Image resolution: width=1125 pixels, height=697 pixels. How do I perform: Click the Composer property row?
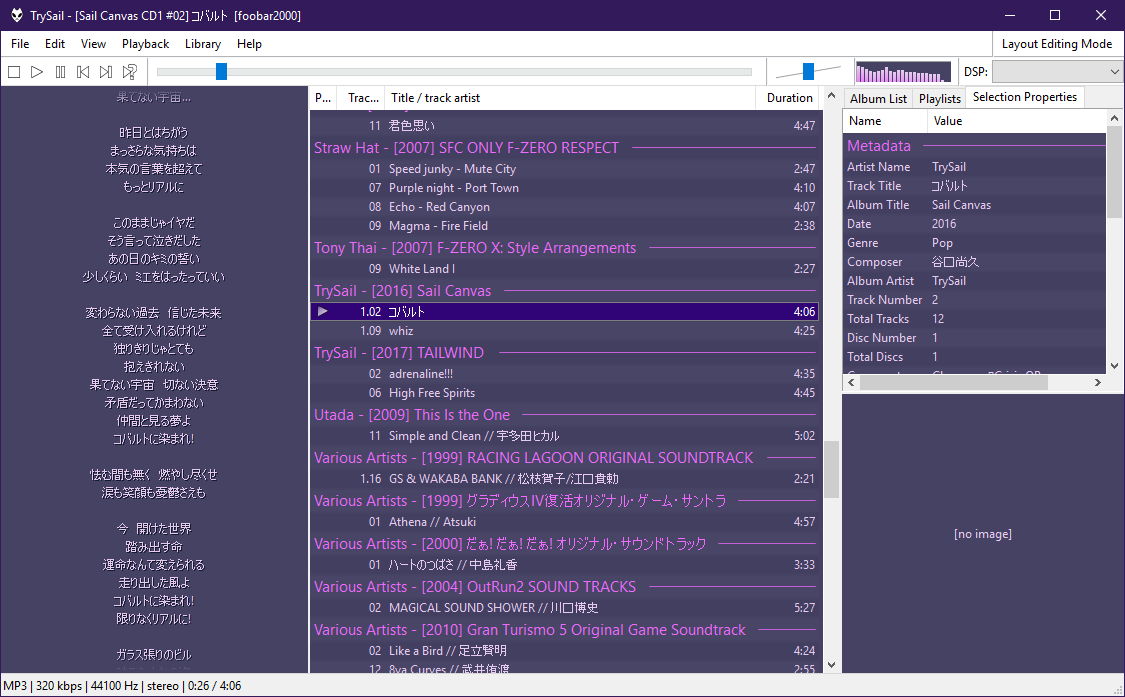point(975,262)
